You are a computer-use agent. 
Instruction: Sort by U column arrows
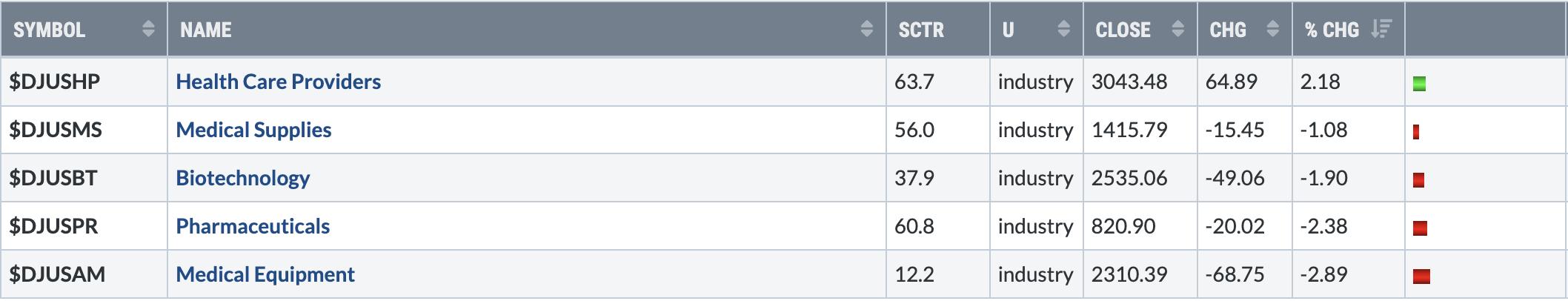coord(1063,29)
